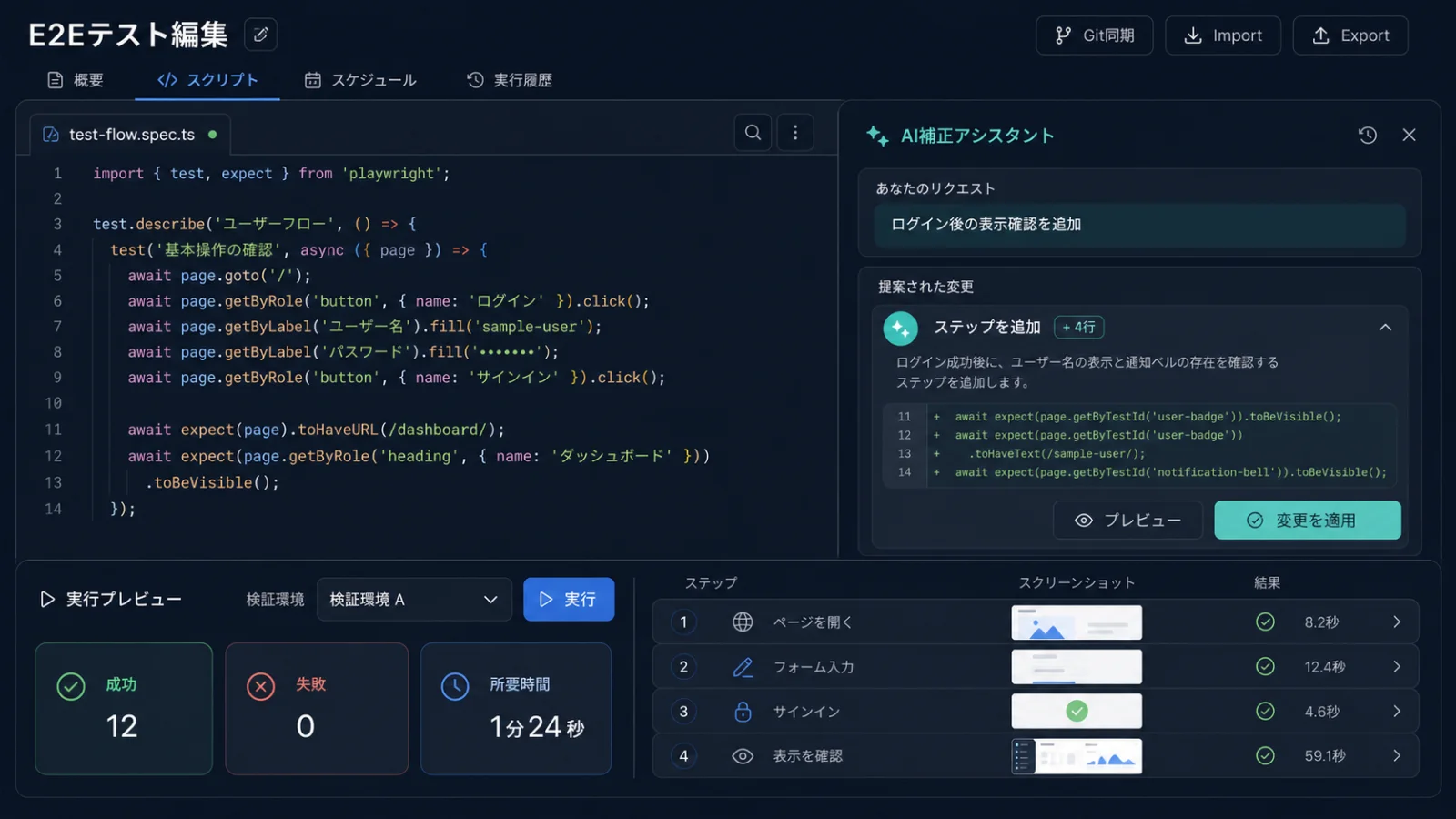This screenshot has width=1456, height=819.
Task: Open the スケジュール tab
Action: tap(360, 80)
